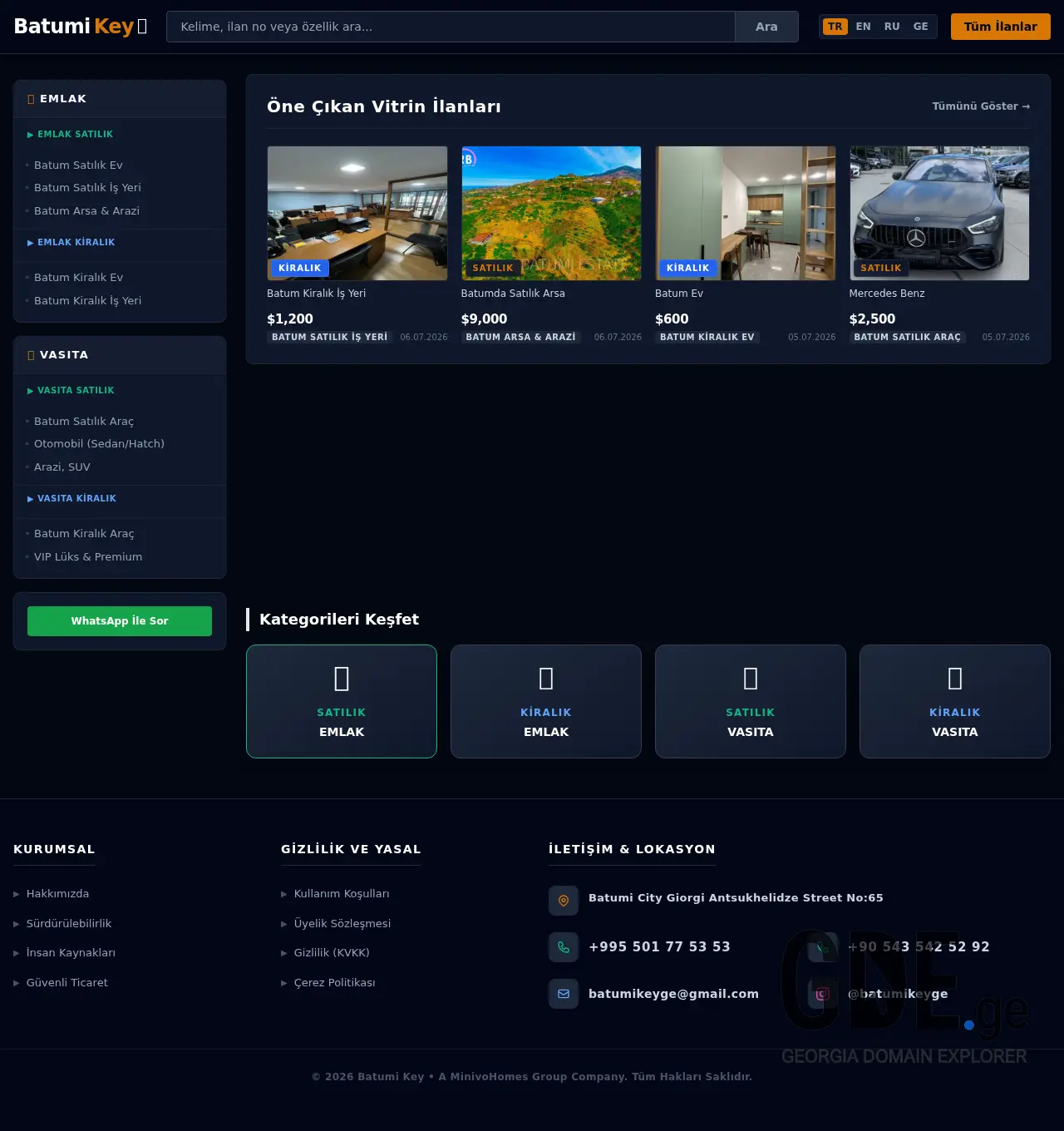
Task: Click the $1,200 listing price
Action: 290,319
